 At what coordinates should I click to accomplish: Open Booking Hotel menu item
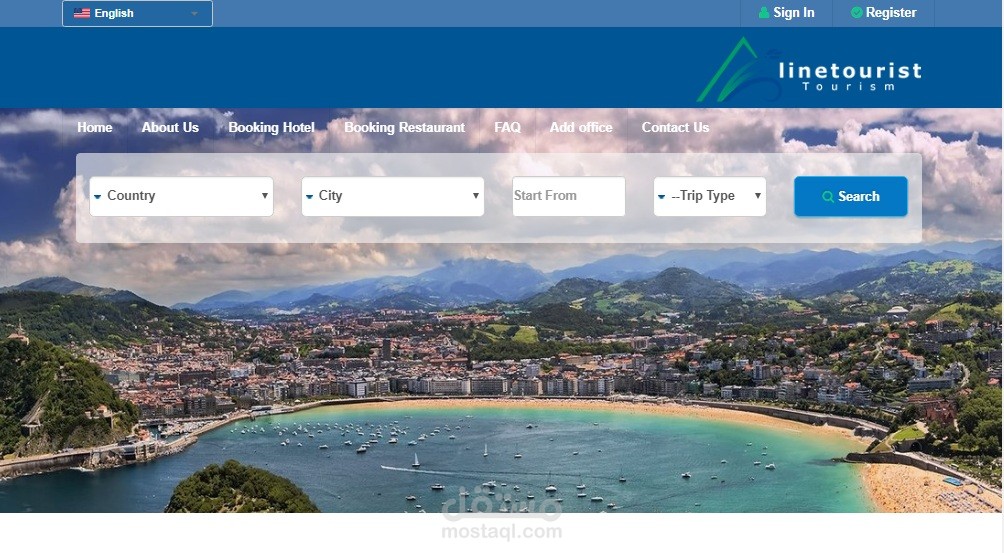pyautogui.click(x=271, y=127)
